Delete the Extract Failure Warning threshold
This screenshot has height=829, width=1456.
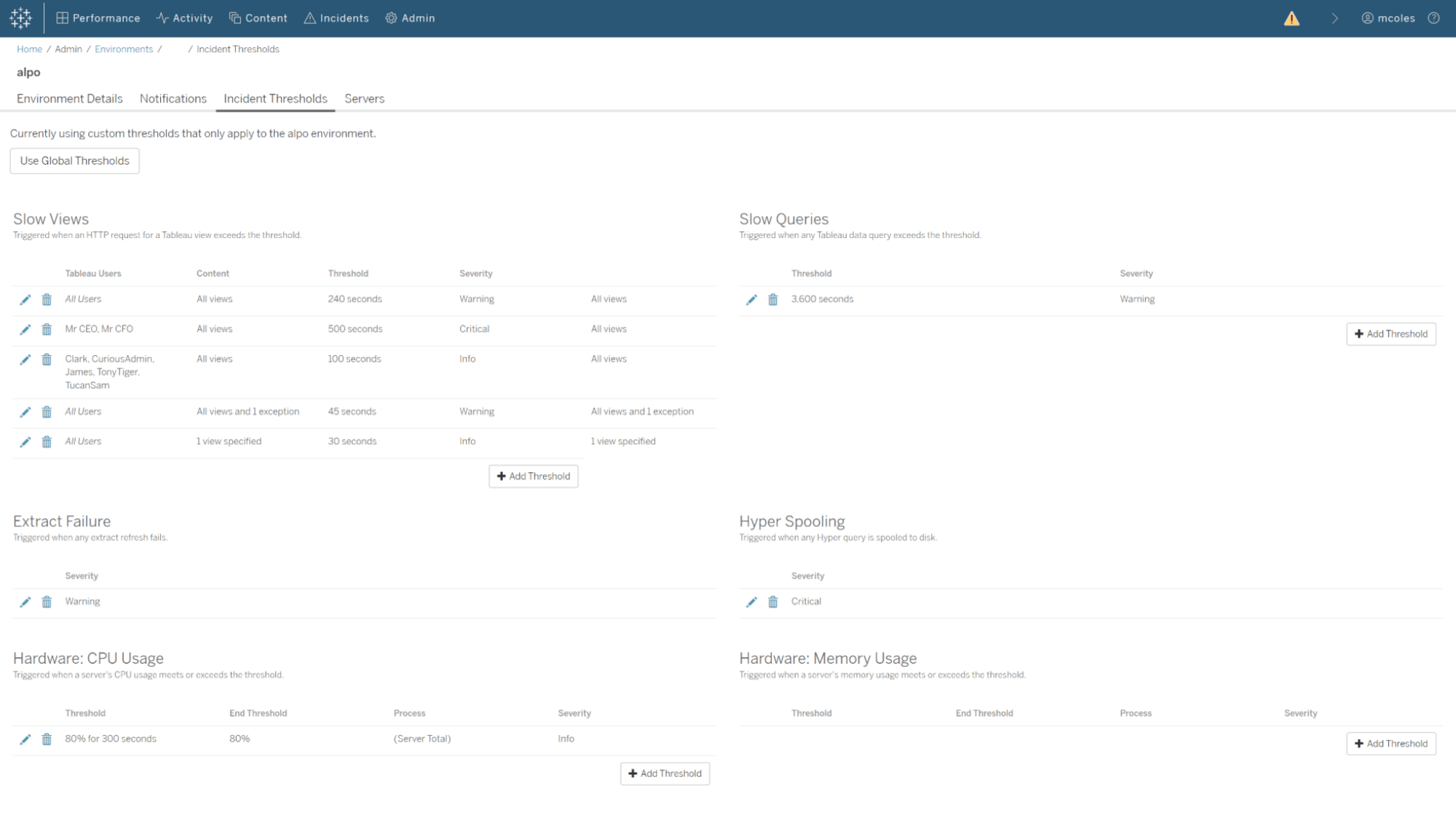pyautogui.click(x=47, y=602)
